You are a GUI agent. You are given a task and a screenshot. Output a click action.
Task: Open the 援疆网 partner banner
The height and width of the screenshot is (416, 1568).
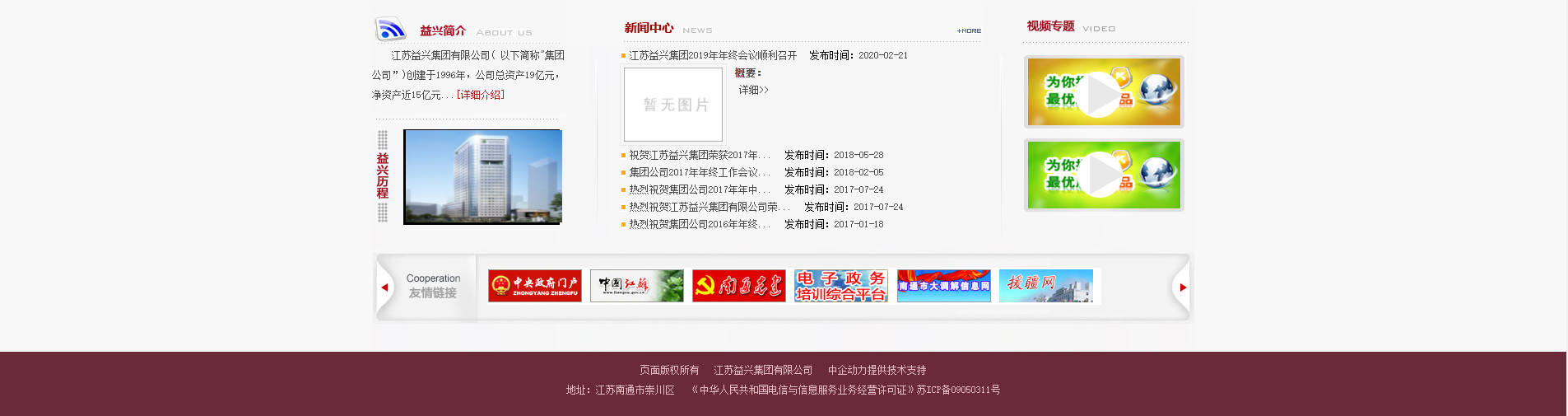(x=1045, y=286)
